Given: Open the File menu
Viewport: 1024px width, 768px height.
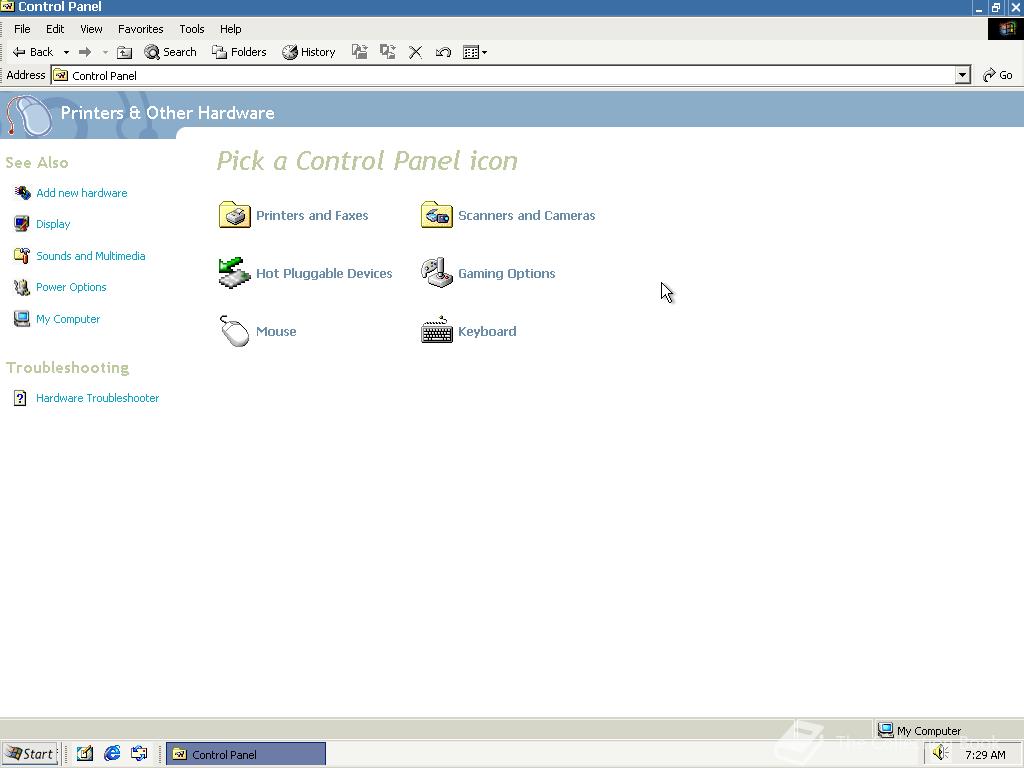Looking at the screenshot, I should click(22, 29).
